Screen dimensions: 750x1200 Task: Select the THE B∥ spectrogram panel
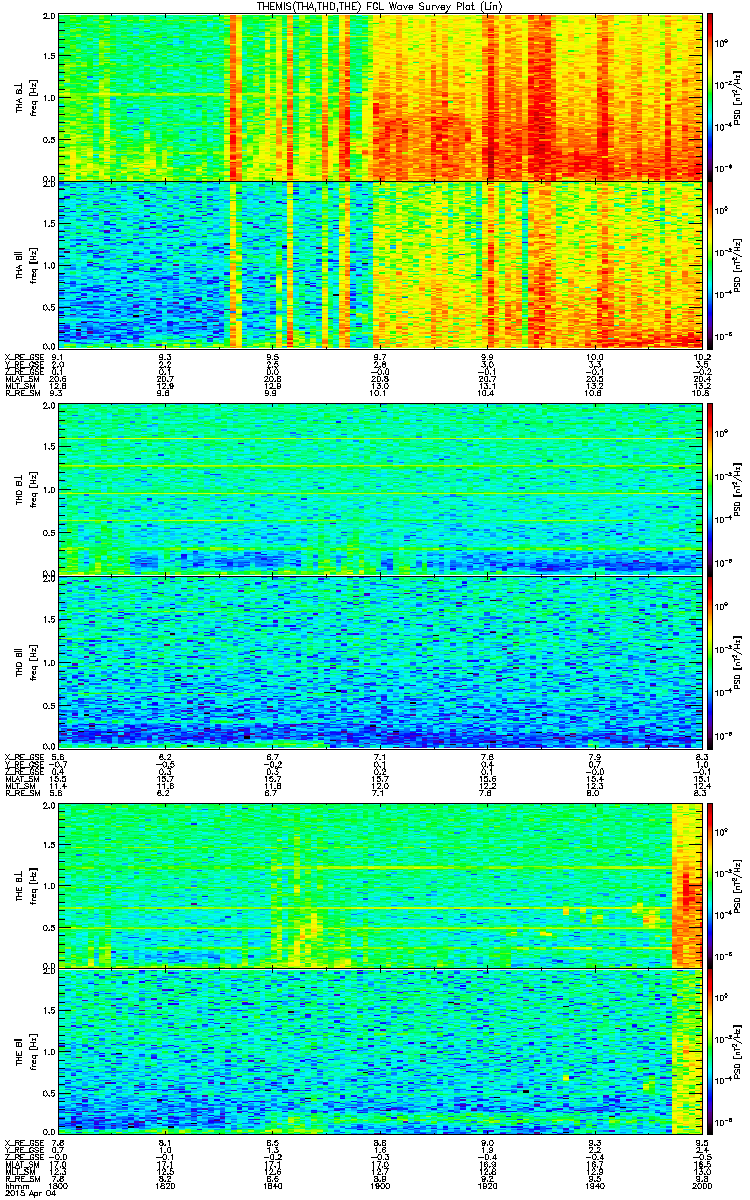point(380,1052)
